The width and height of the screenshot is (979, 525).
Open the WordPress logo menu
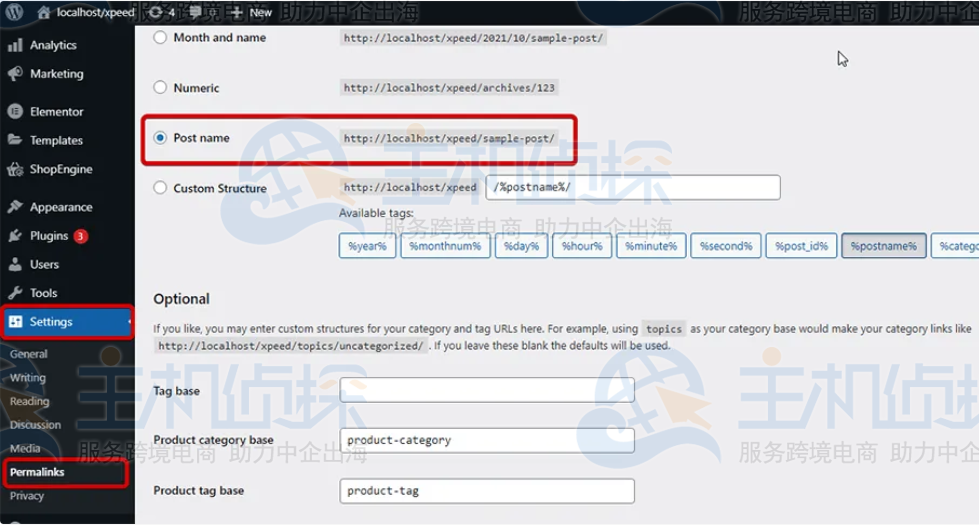(x=14, y=12)
